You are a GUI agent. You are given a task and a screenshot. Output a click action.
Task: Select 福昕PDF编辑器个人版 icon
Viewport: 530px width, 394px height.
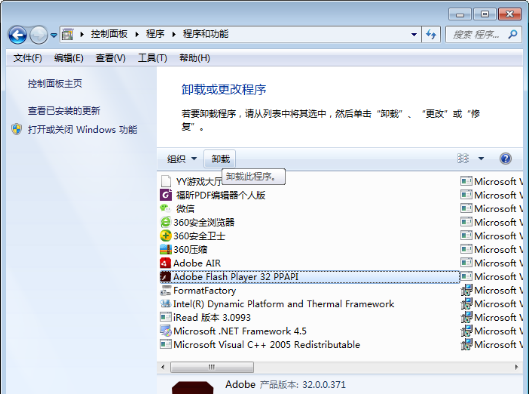166,195
